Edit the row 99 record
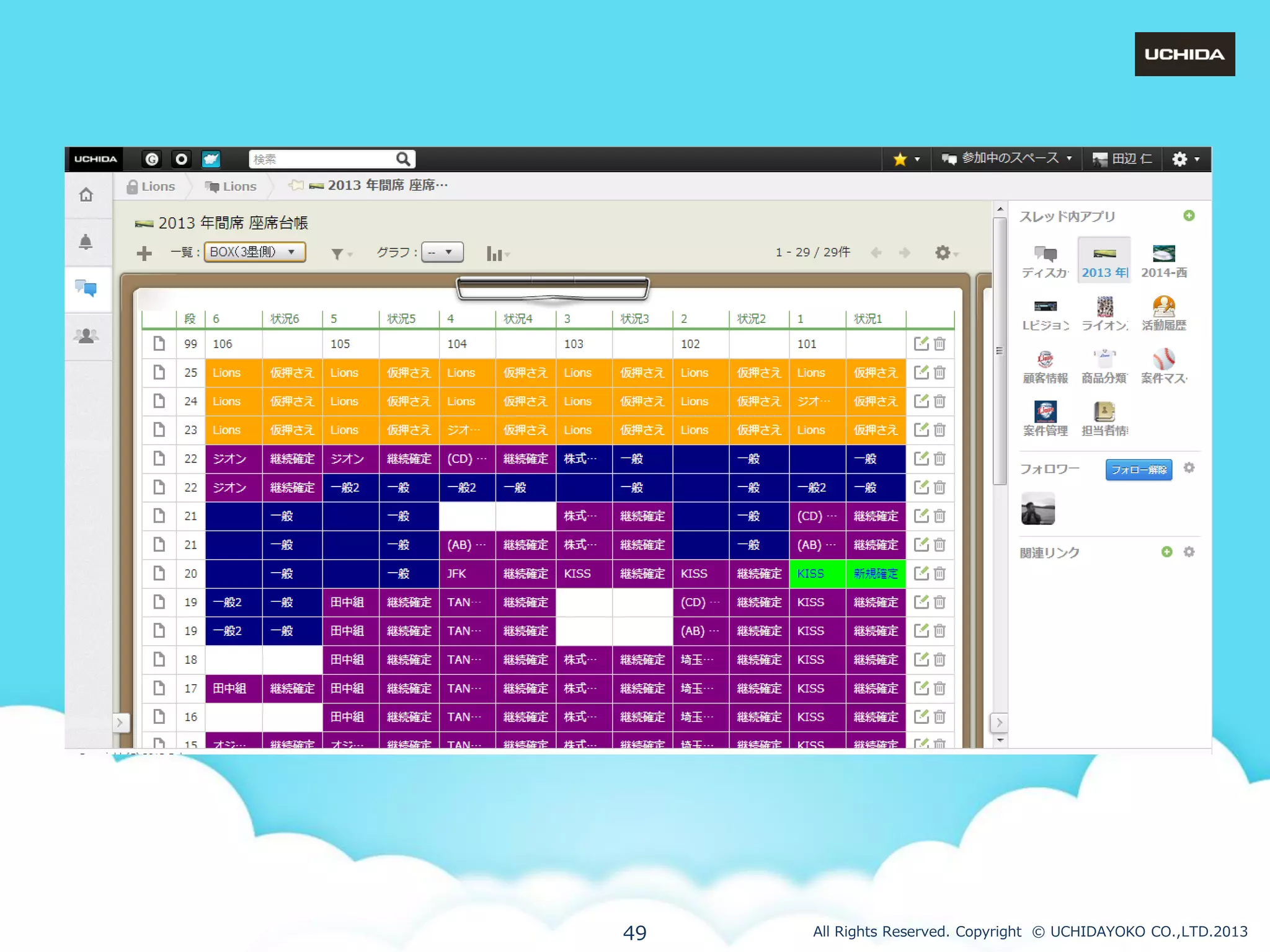This screenshot has height=952, width=1270. click(921, 343)
